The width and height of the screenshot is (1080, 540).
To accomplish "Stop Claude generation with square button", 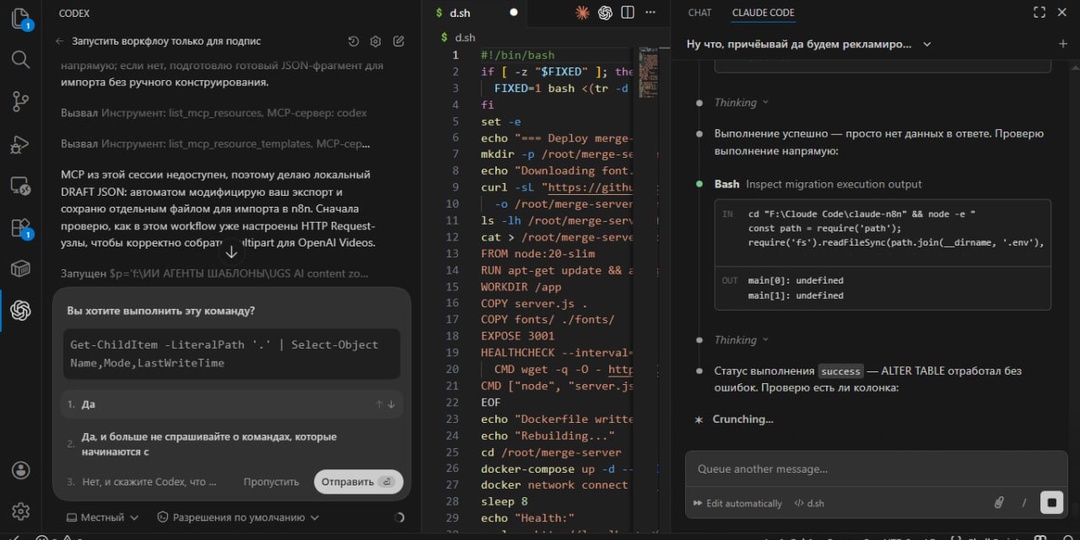I will [1052, 503].
